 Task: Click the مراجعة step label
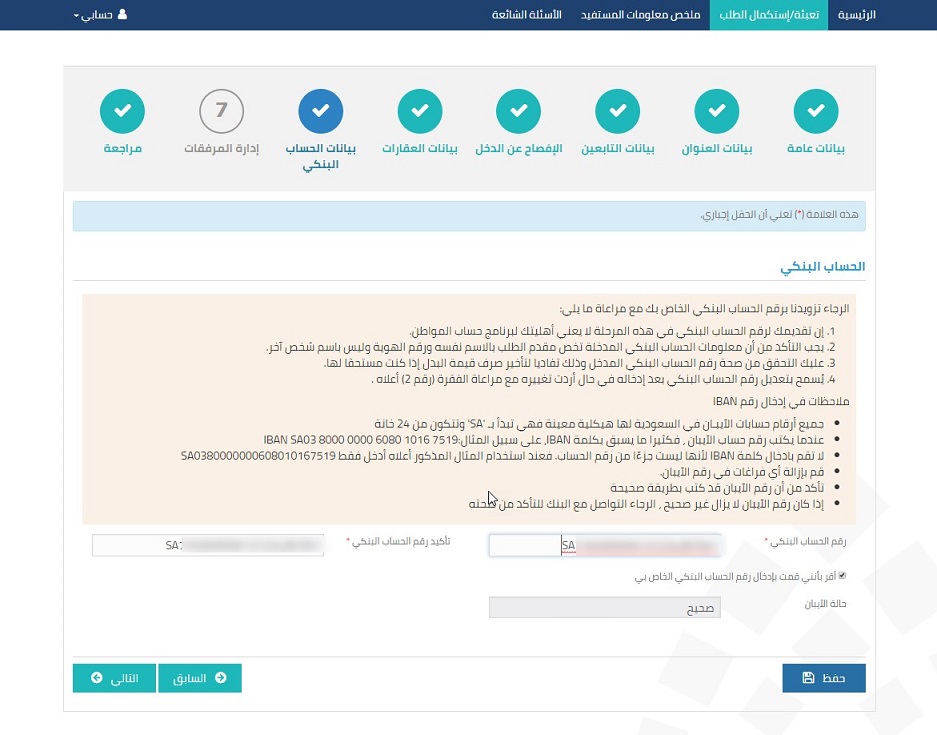pos(123,148)
